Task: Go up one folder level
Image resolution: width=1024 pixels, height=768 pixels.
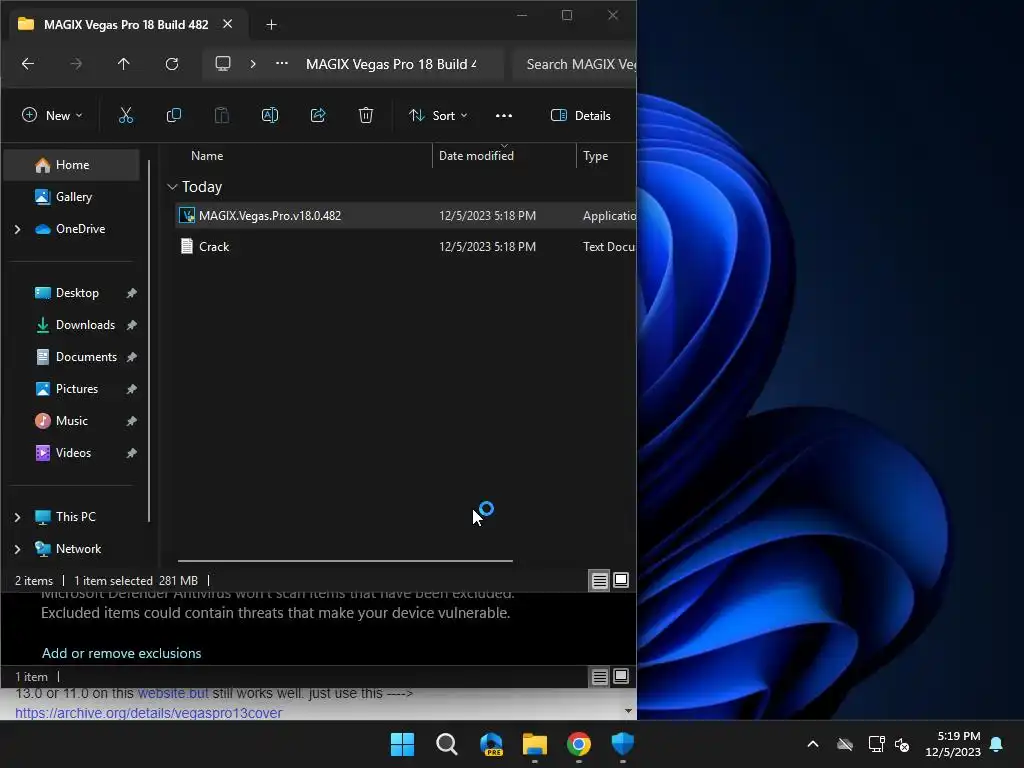Action: click(x=123, y=64)
